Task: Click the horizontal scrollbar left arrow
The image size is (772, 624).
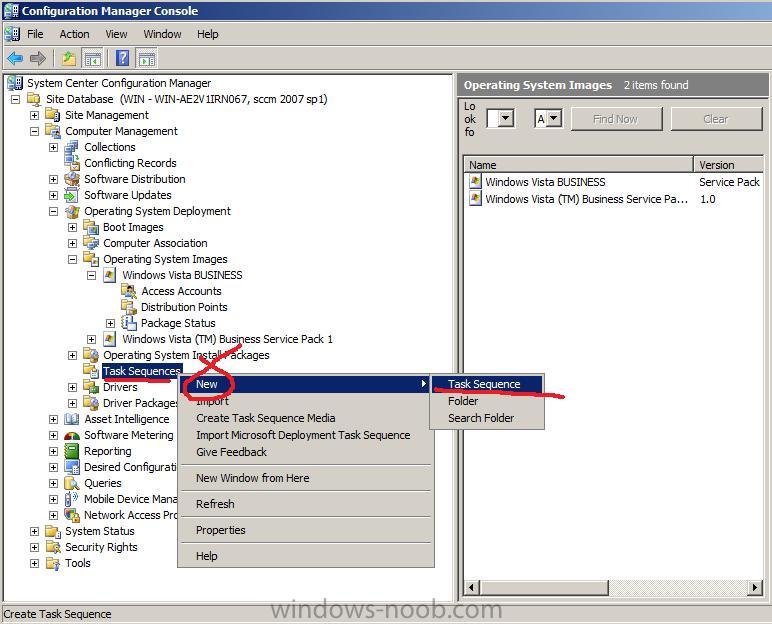Action: point(472,587)
